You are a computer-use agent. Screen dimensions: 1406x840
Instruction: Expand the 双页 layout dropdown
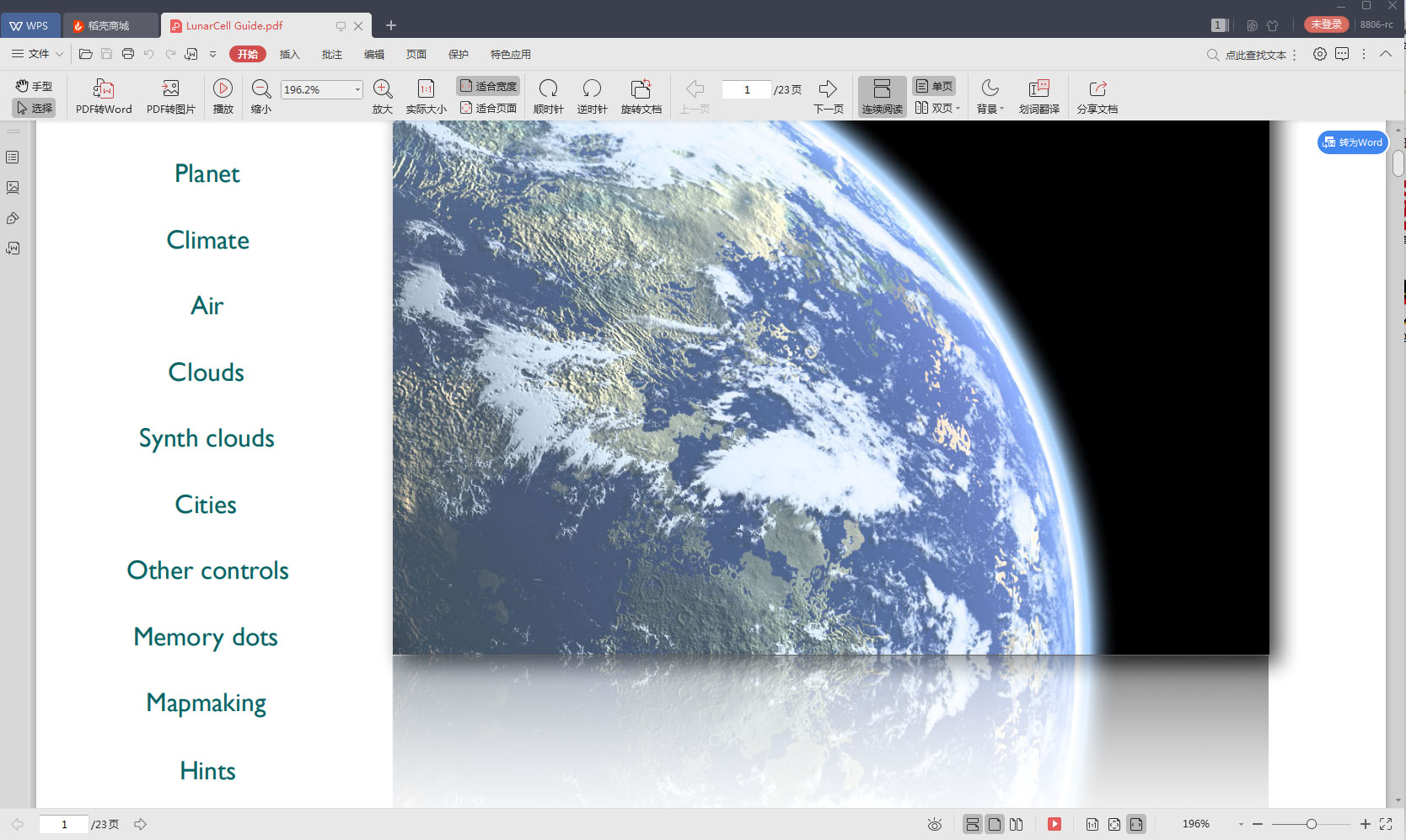pyautogui.click(x=958, y=109)
